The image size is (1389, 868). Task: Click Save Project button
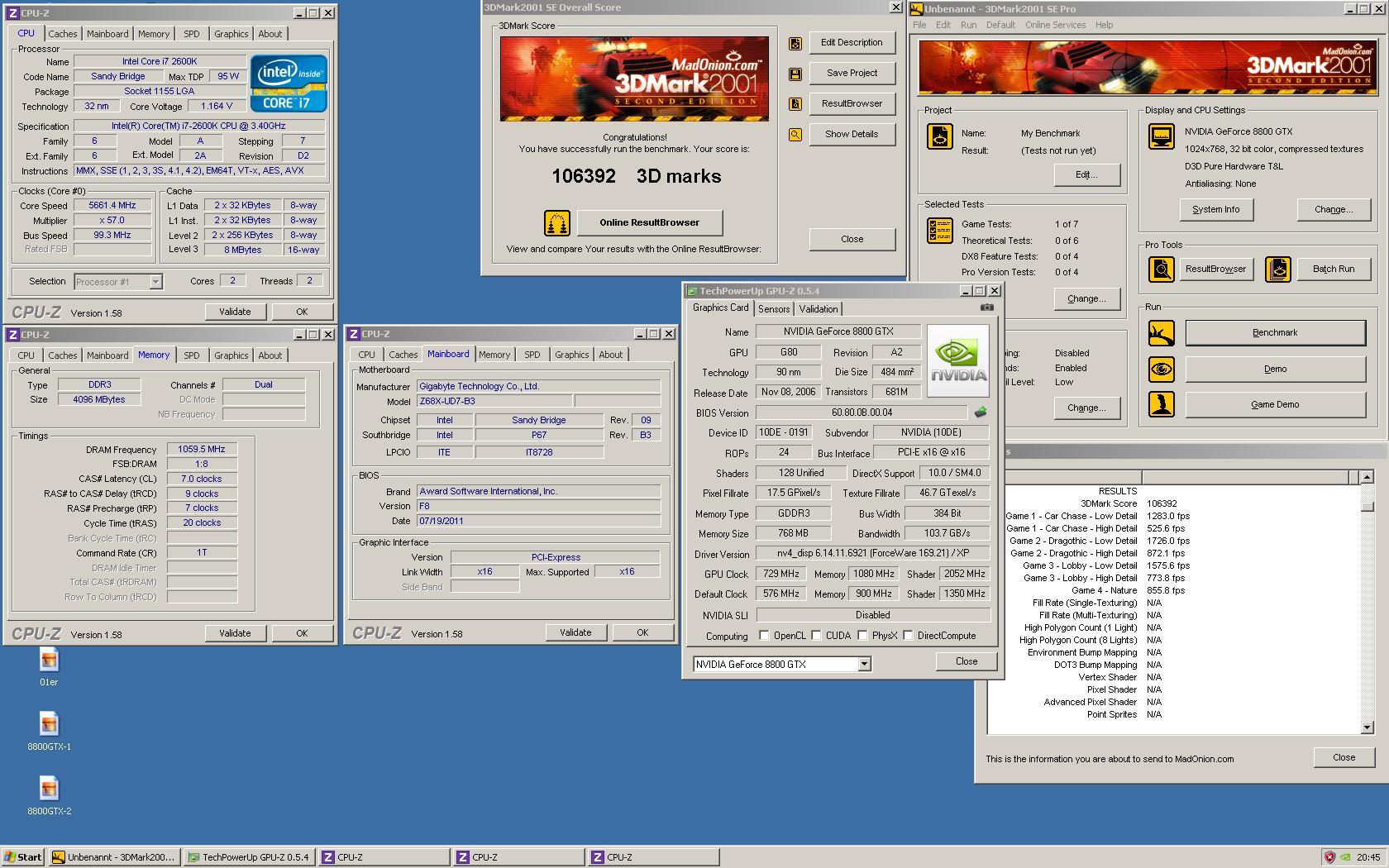[x=852, y=74]
